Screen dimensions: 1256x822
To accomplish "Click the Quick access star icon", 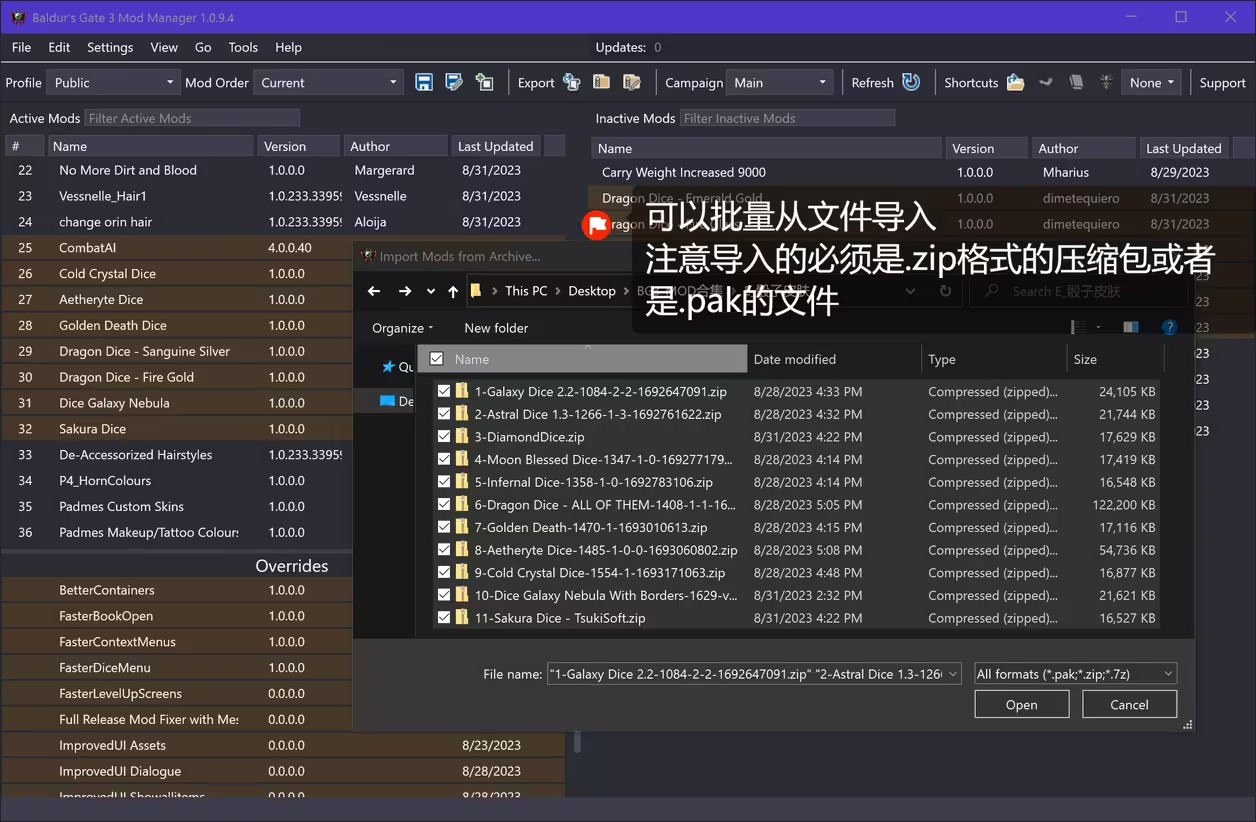I will (388, 367).
